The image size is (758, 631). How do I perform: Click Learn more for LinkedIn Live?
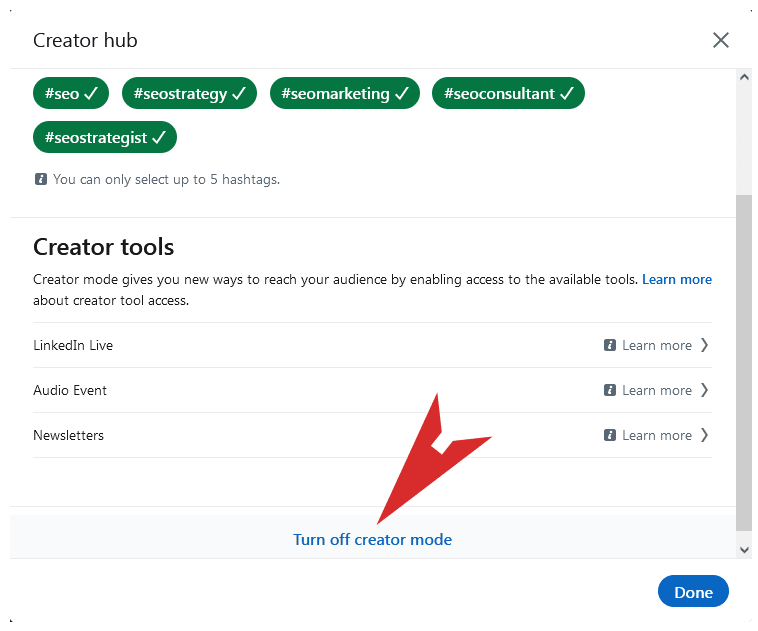tap(656, 345)
